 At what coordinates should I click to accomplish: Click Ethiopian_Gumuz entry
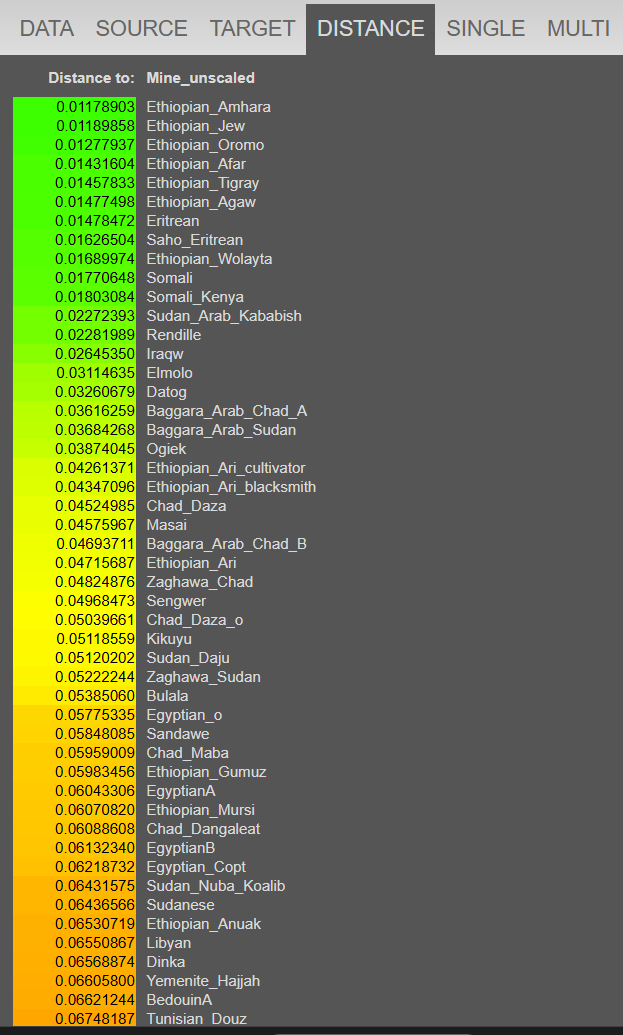[207, 772]
